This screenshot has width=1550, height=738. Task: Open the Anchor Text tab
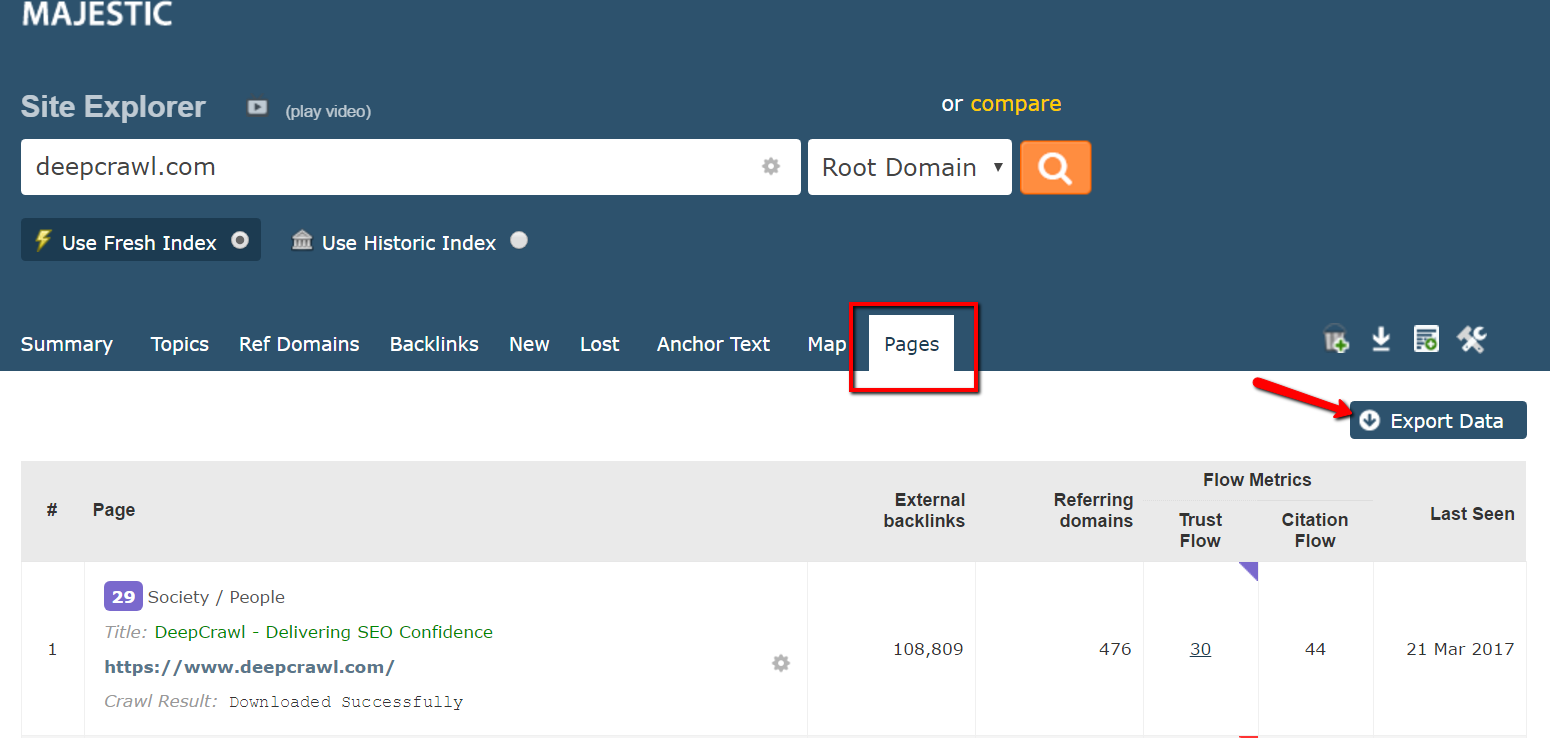[713, 344]
